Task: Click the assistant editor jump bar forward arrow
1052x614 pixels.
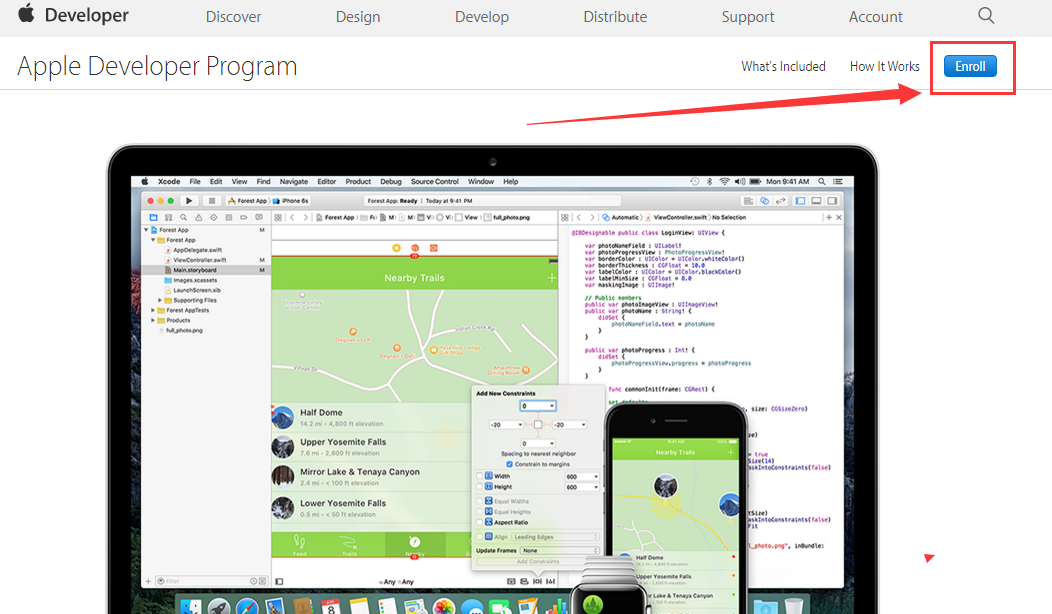Action: 592,217
